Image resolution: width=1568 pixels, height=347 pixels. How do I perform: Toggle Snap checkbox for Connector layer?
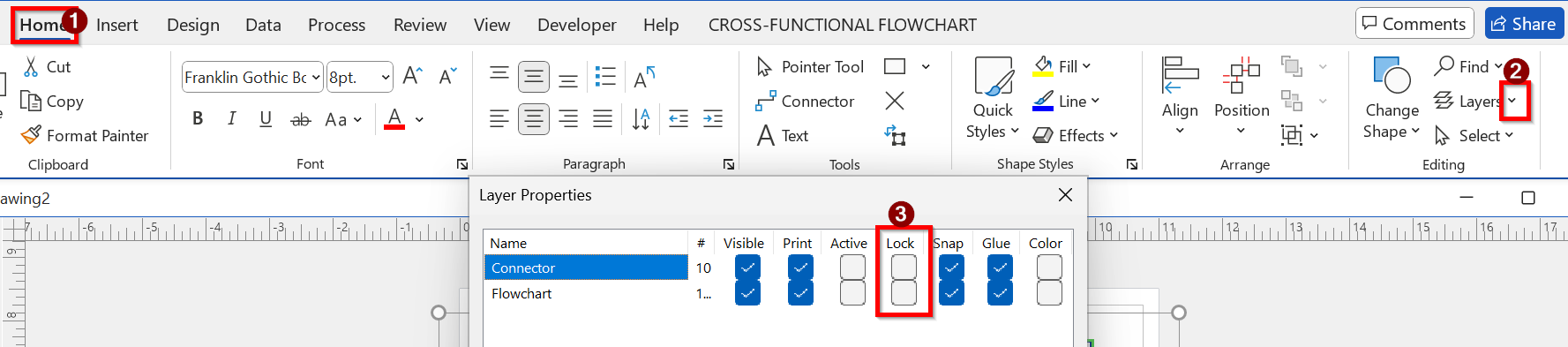pos(951,268)
